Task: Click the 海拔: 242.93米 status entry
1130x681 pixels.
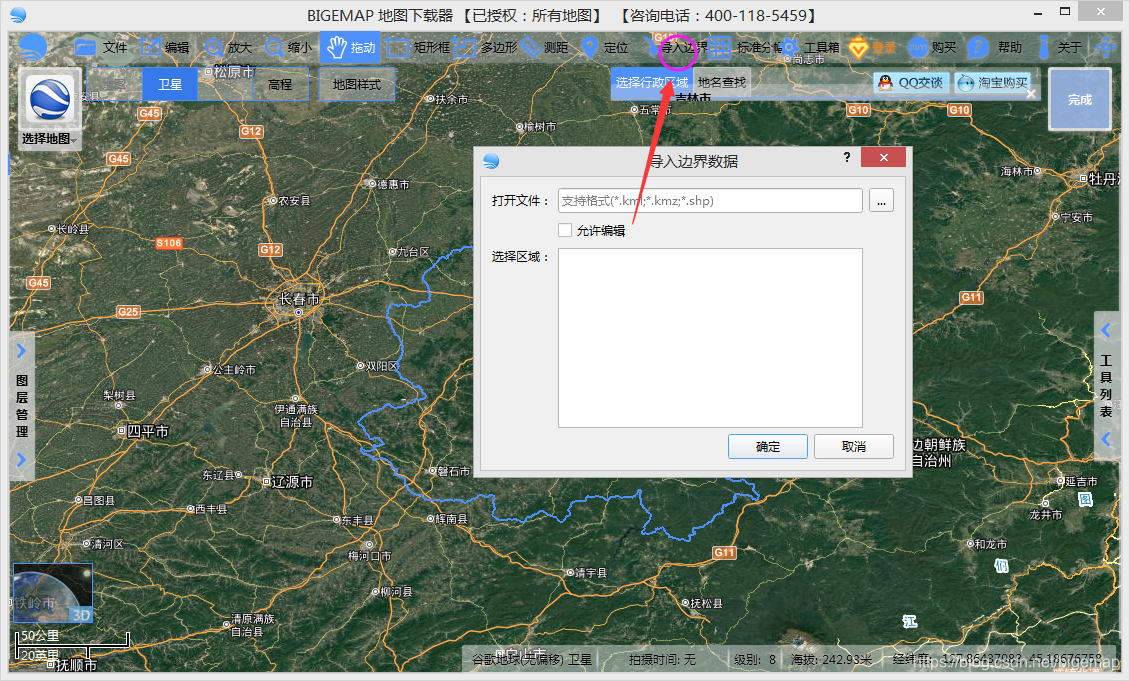Action: [832, 659]
